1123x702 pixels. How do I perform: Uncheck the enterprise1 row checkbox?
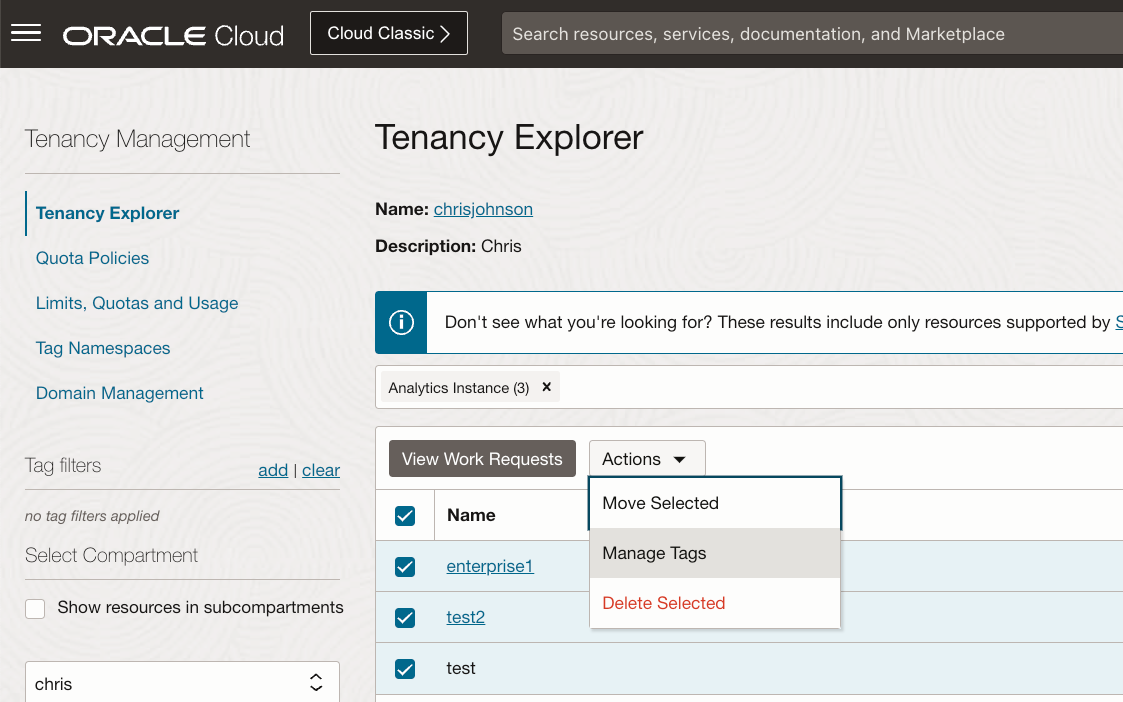coord(404,566)
